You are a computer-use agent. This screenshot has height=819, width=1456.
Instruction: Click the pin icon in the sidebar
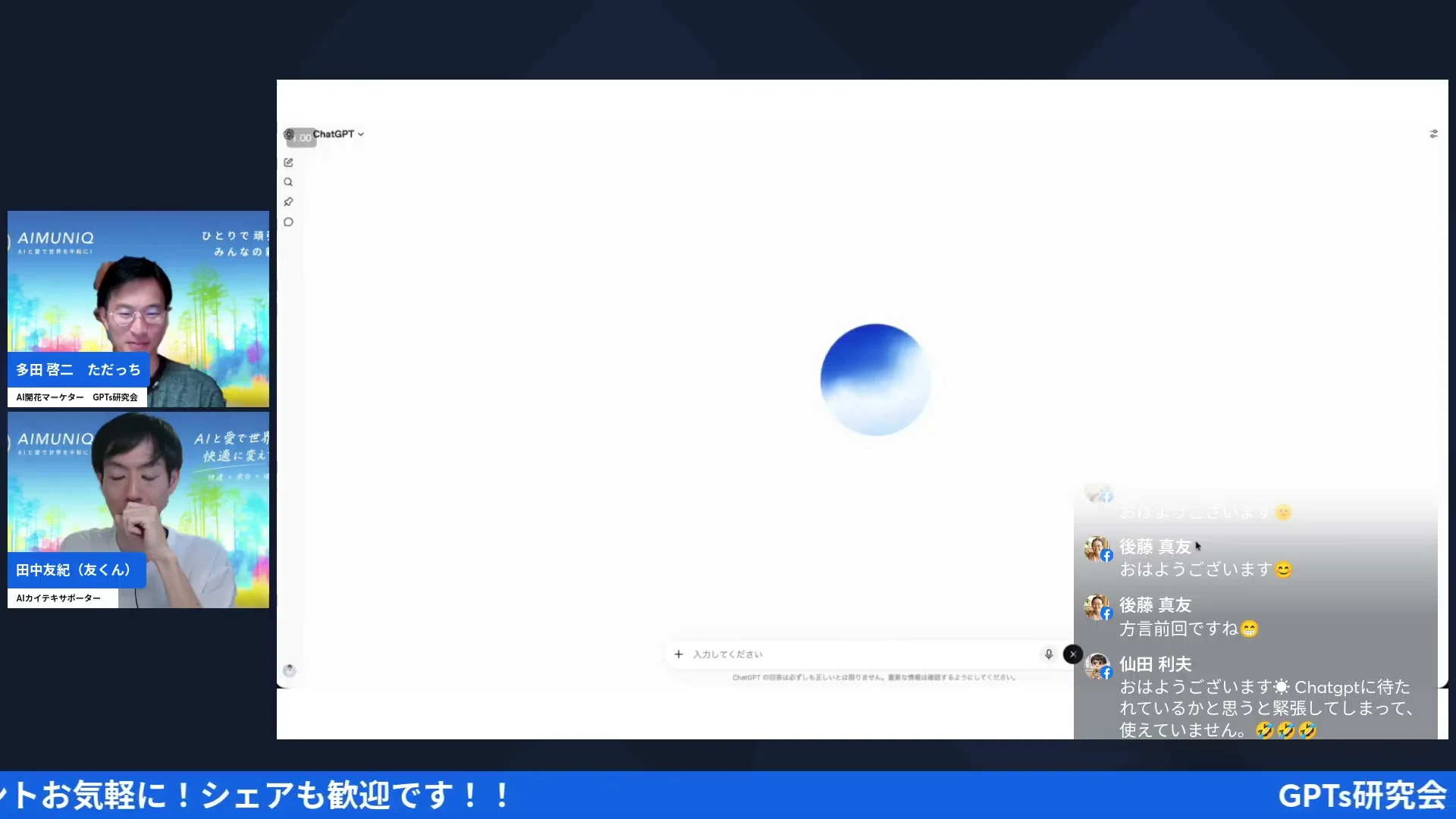288,202
